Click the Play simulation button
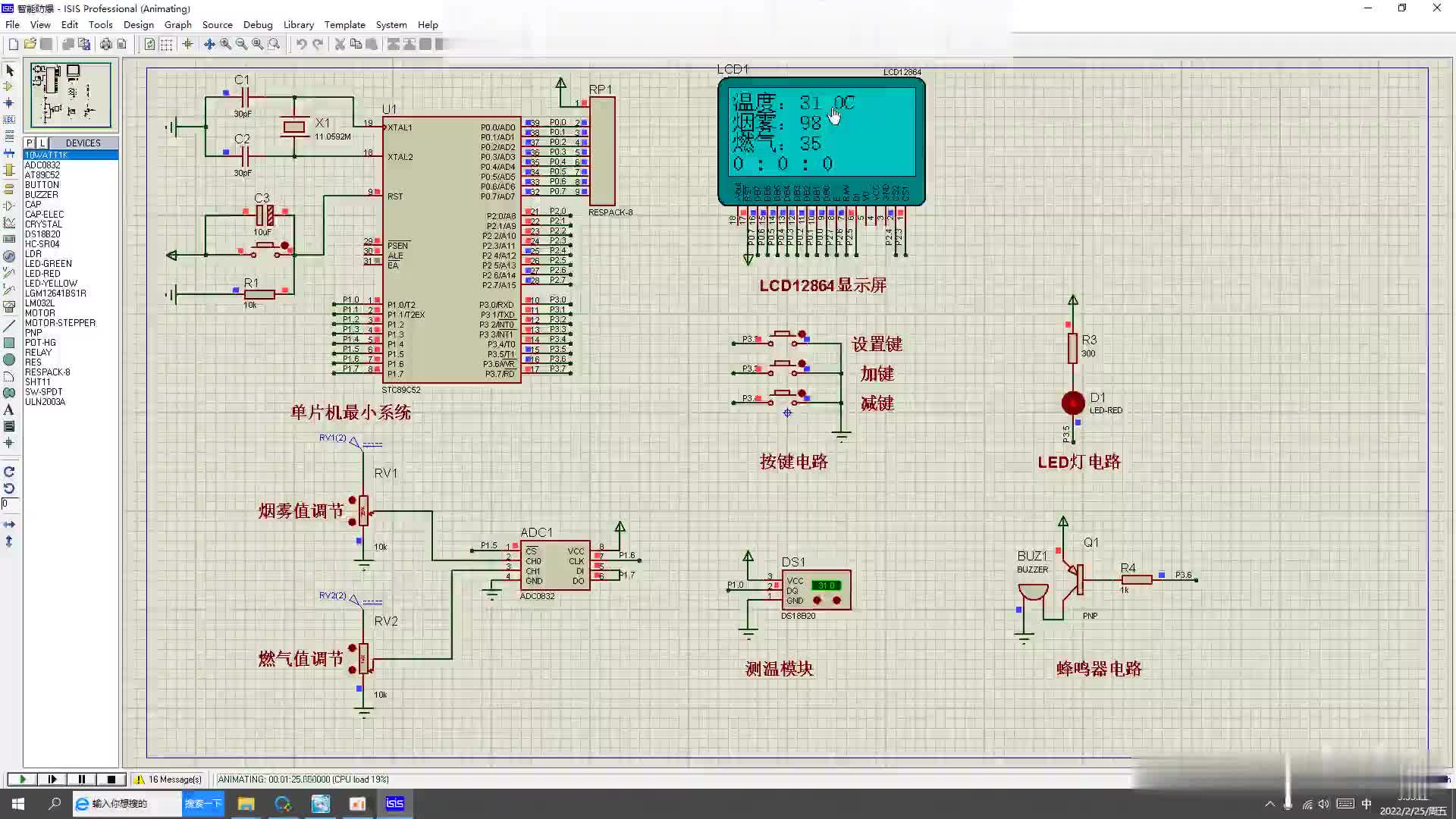1456x819 pixels. pyautogui.click(x=23, y=779)
